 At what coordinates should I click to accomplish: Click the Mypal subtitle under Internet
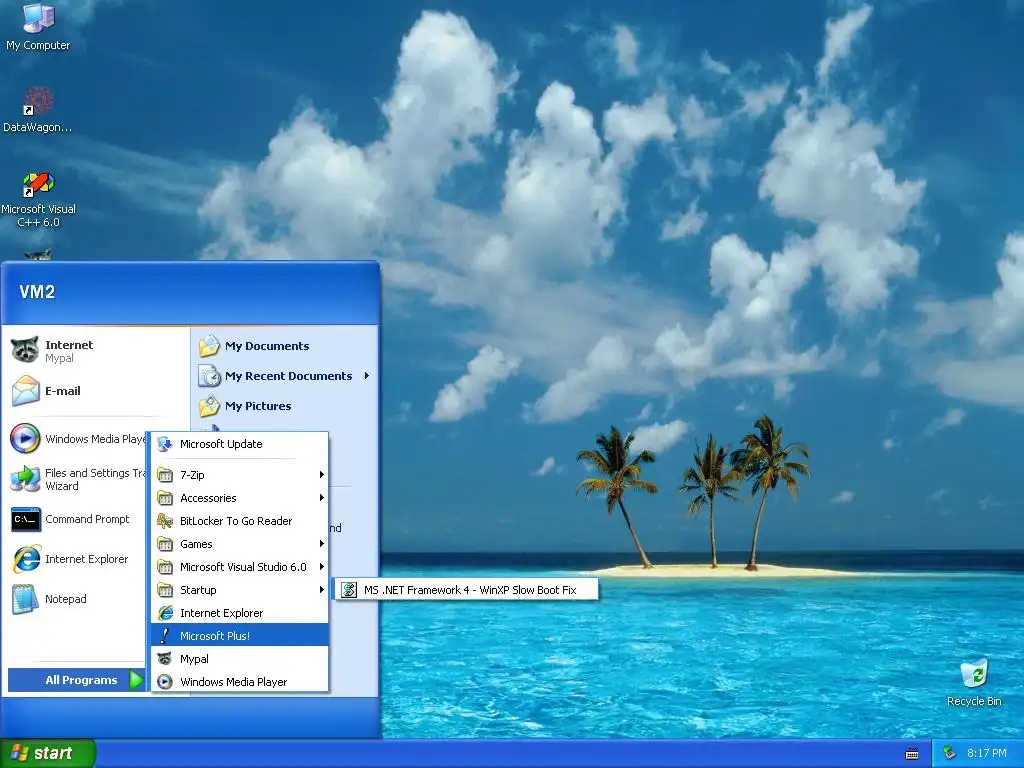[x=59, y=359]
